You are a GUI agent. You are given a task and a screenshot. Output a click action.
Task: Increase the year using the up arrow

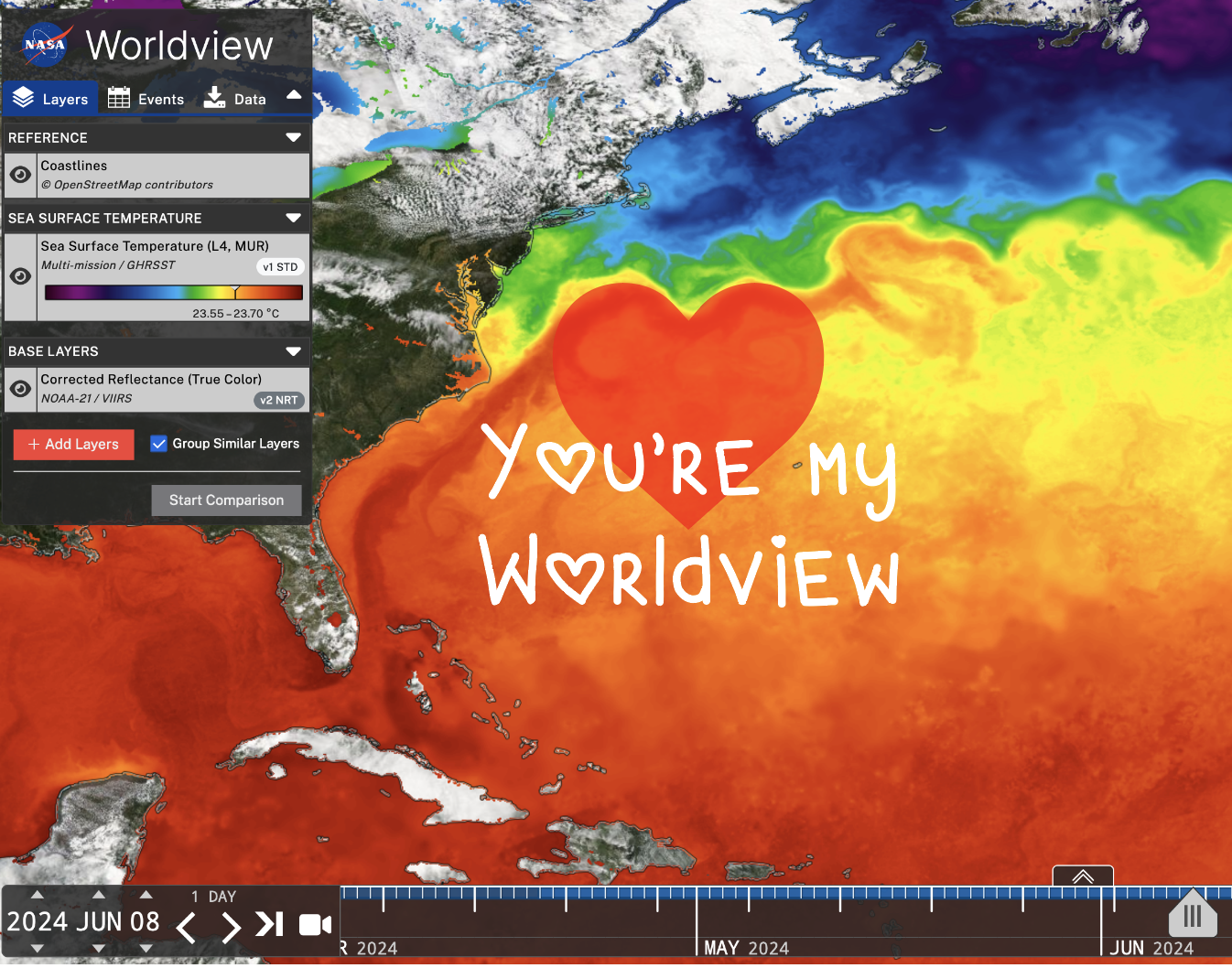[x=38, y=895]
